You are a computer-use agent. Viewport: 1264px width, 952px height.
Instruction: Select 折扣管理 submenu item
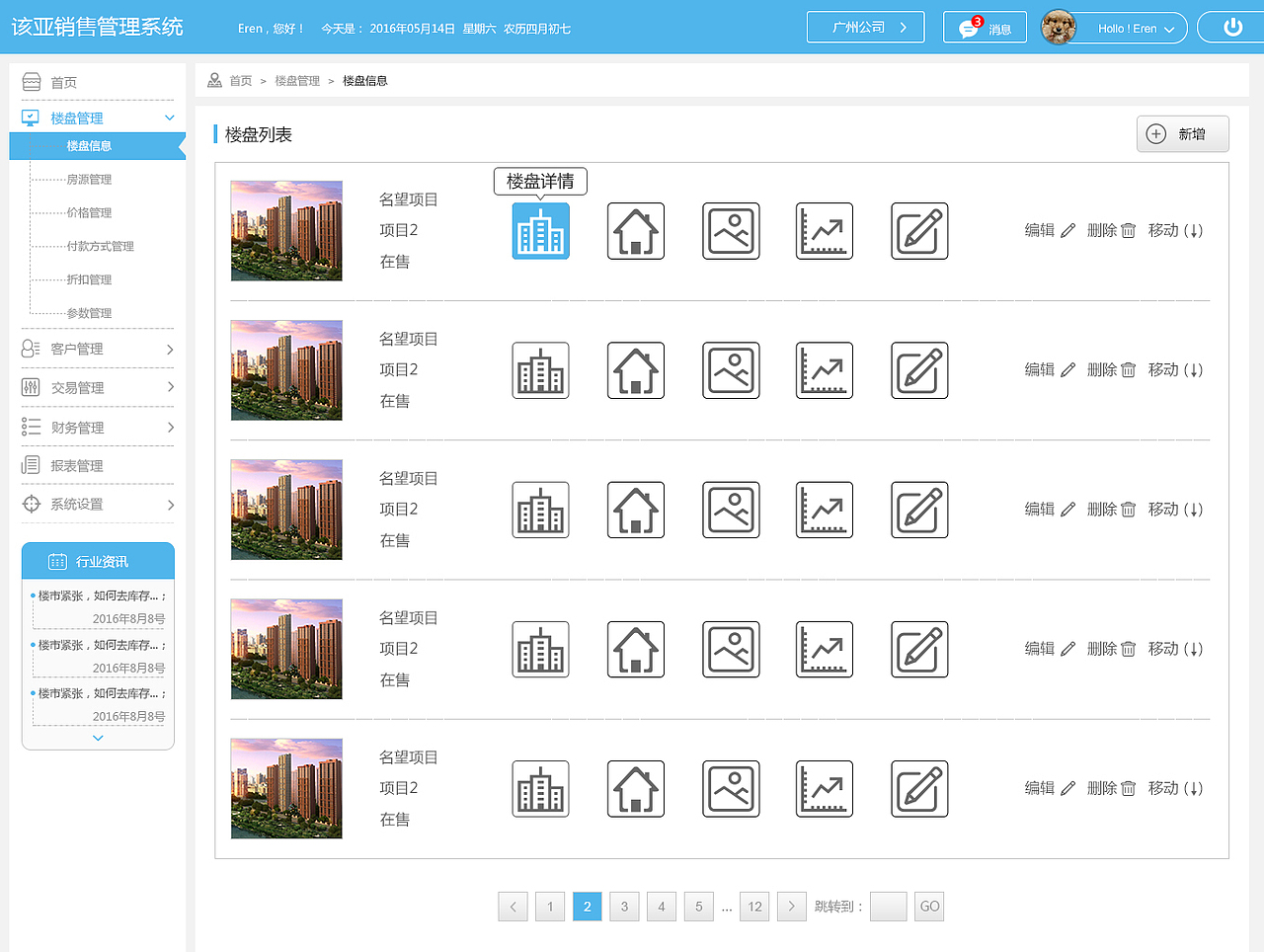[x=89, y=280]
